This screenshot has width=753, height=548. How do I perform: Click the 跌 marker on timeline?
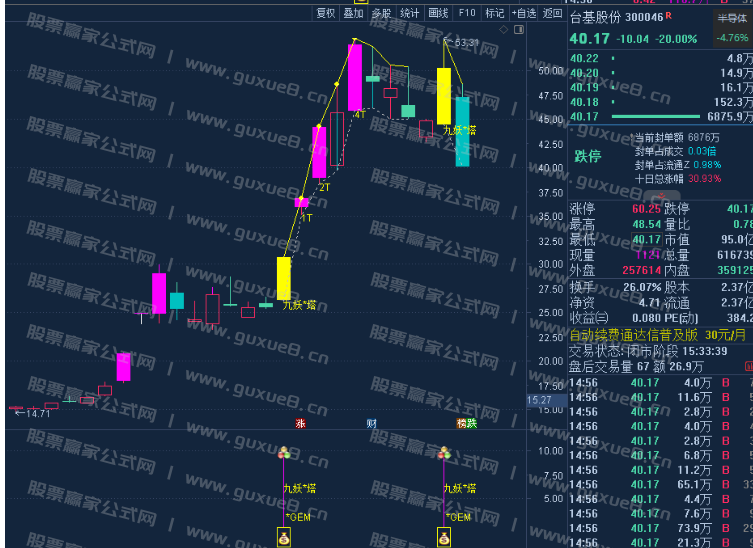pos(472,423)
